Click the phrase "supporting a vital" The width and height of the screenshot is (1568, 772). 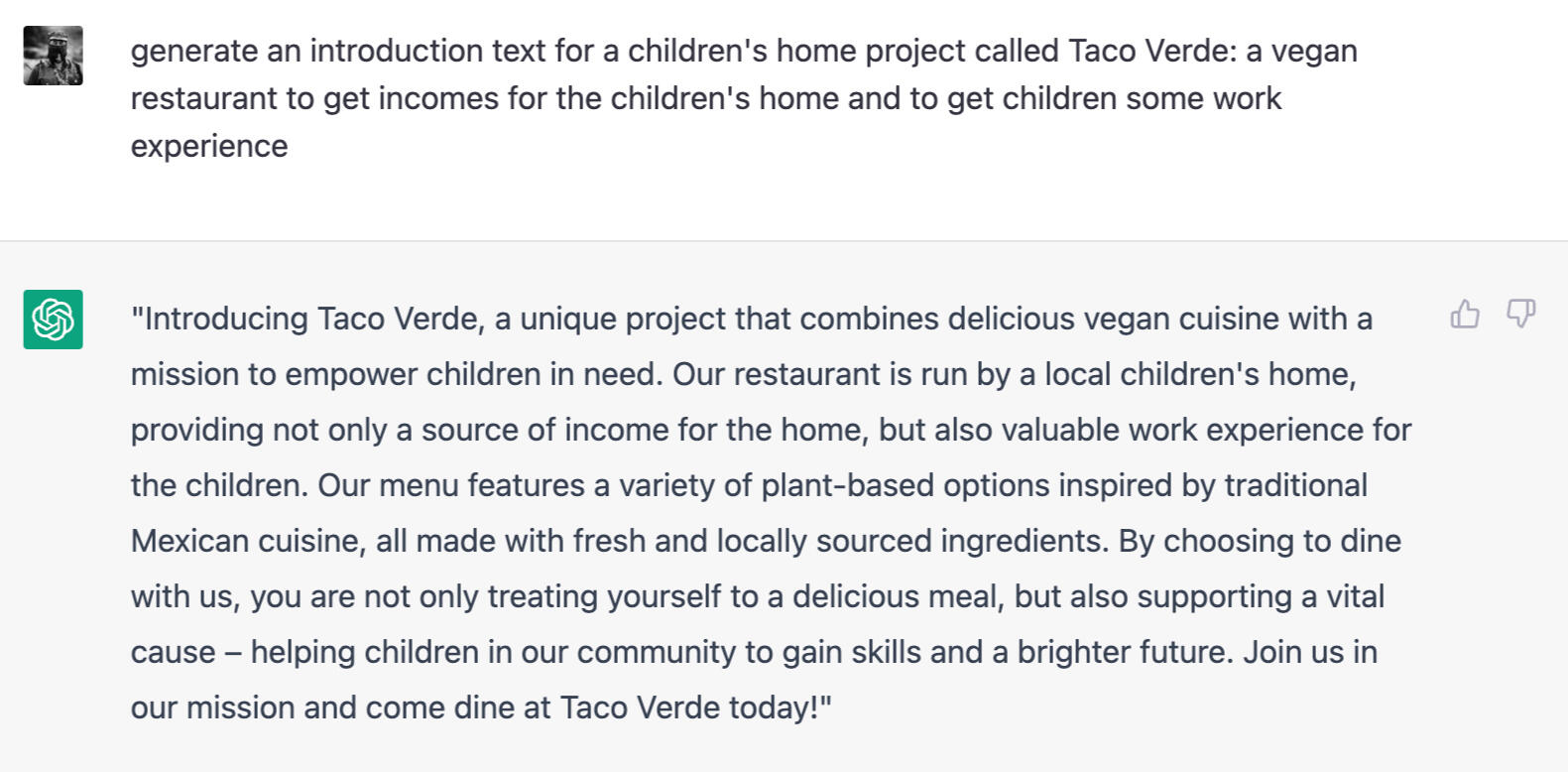click(x=1260, y=596)
